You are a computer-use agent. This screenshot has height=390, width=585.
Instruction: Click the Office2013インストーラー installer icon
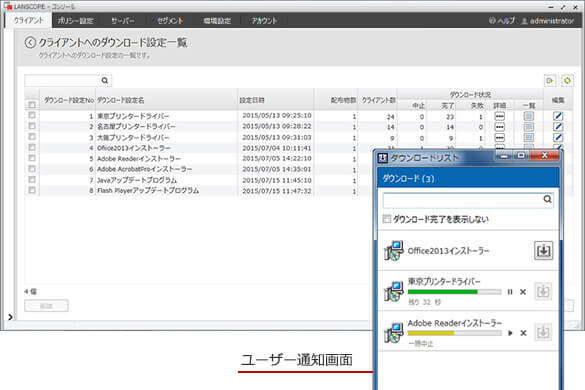(394, 251)
